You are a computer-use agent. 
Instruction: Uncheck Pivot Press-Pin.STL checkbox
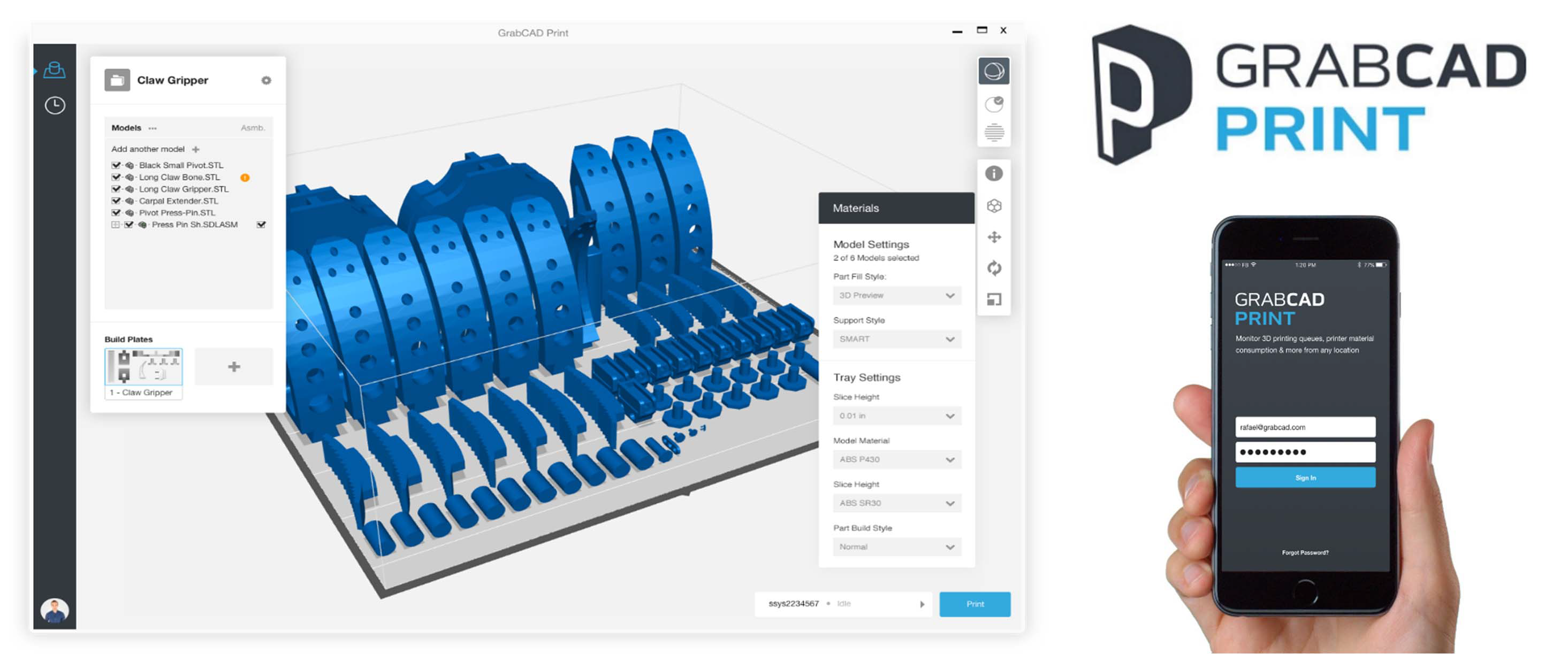(x=116, y=213)
